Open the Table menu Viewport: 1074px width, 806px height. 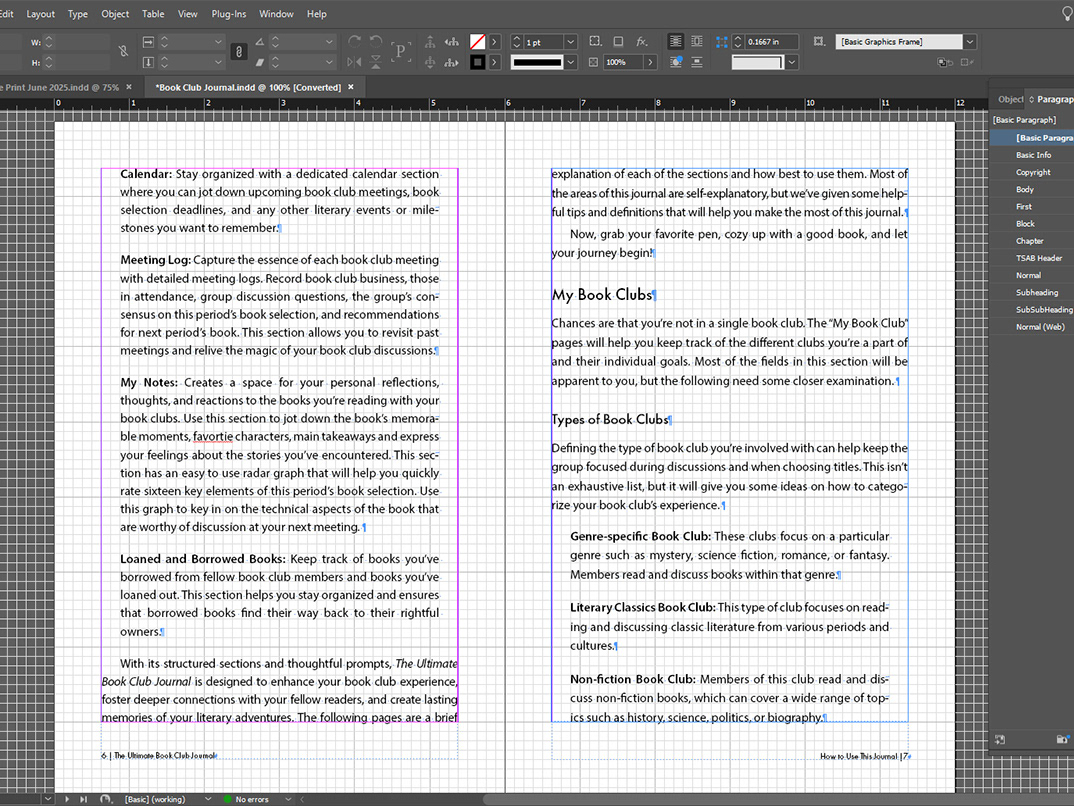tap(153, 14)
